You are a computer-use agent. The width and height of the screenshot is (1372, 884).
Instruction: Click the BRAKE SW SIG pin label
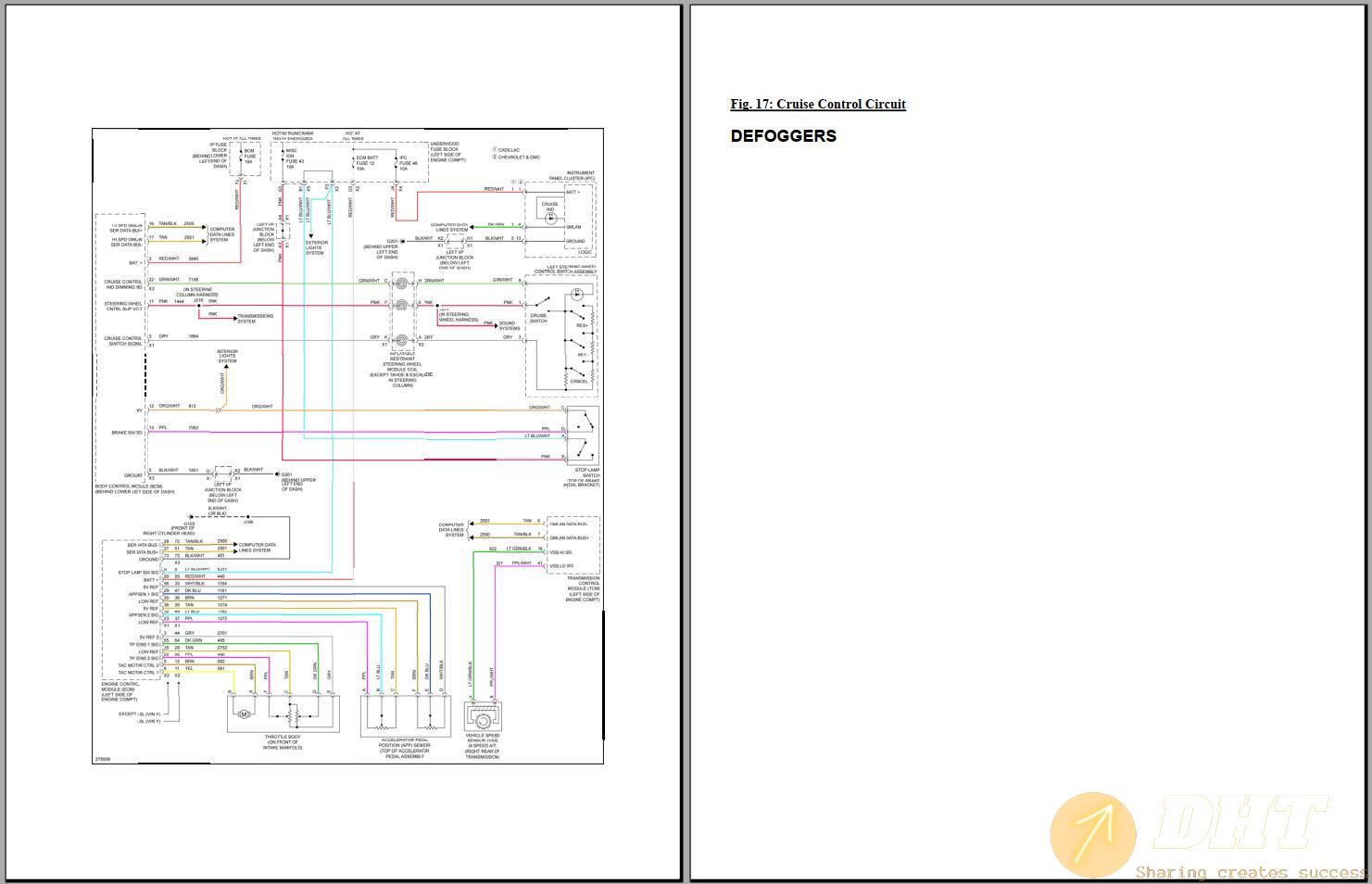[x=127, y=433]
